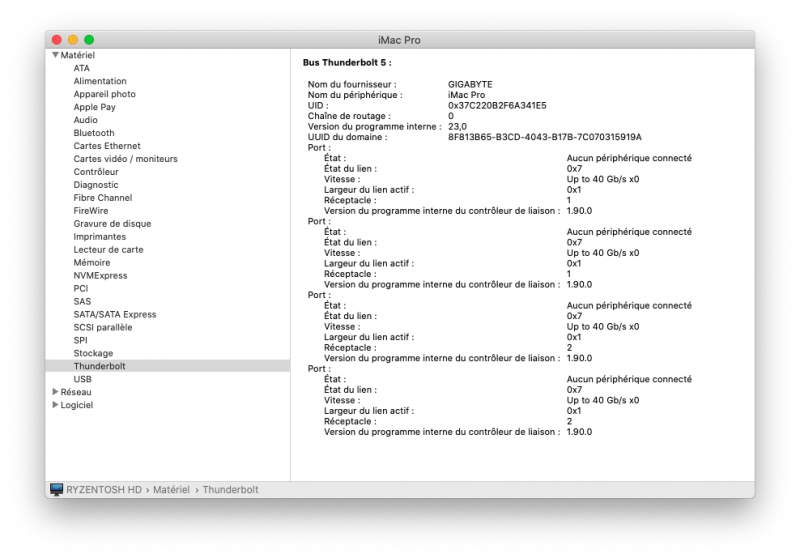The width and height of the screenshot is (800, 558).
Task: Select PCI in the sidebar
Action: [81, 289]
